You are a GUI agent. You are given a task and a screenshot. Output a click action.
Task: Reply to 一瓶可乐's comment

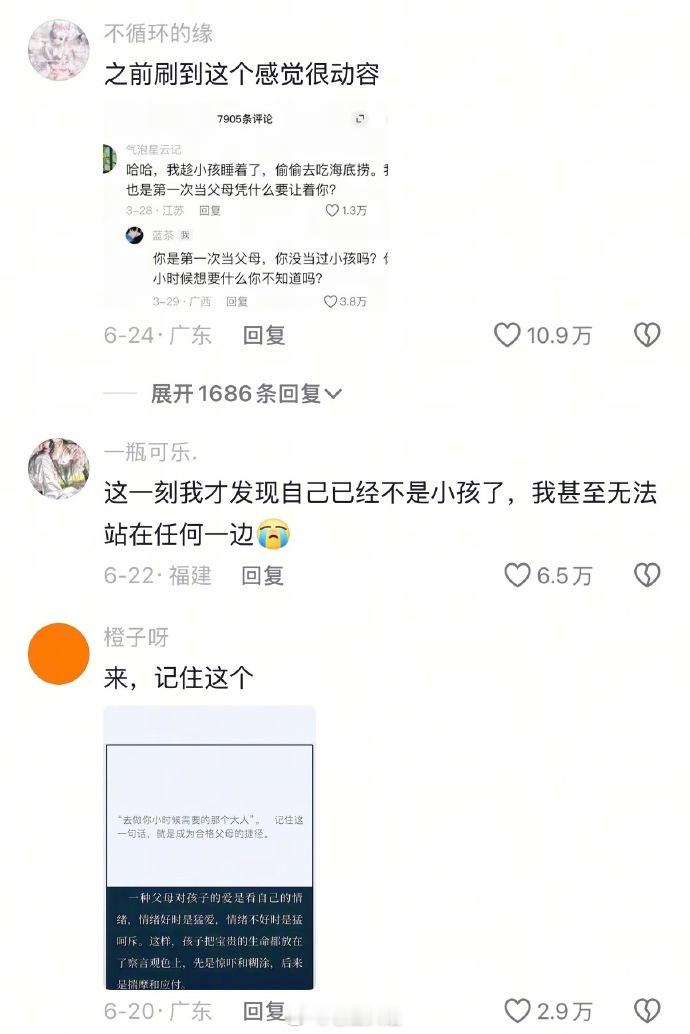coord(263,575)
